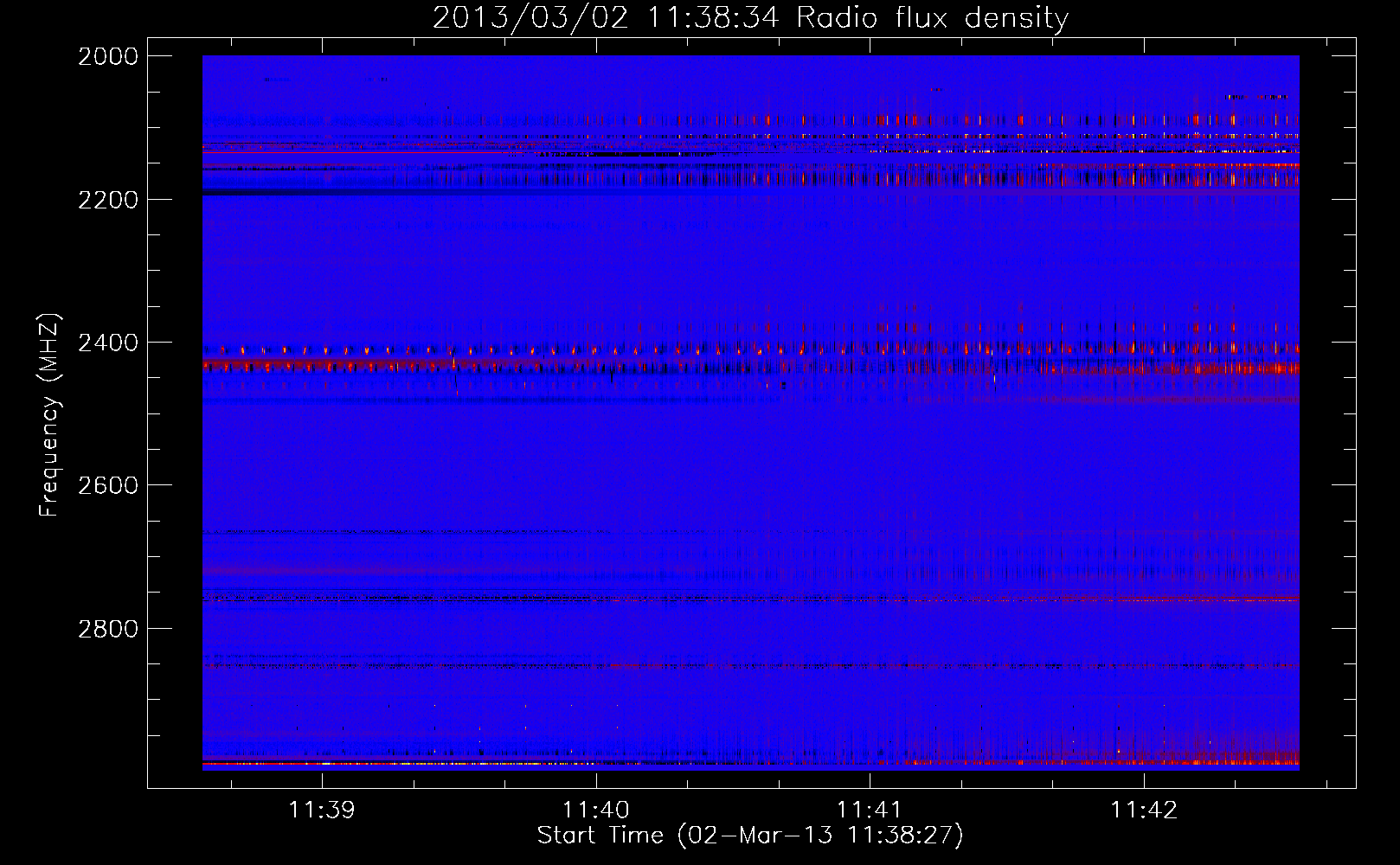Click the '11:41' time axis label
The image size is (1400, 865).
(x=870, y=811)
